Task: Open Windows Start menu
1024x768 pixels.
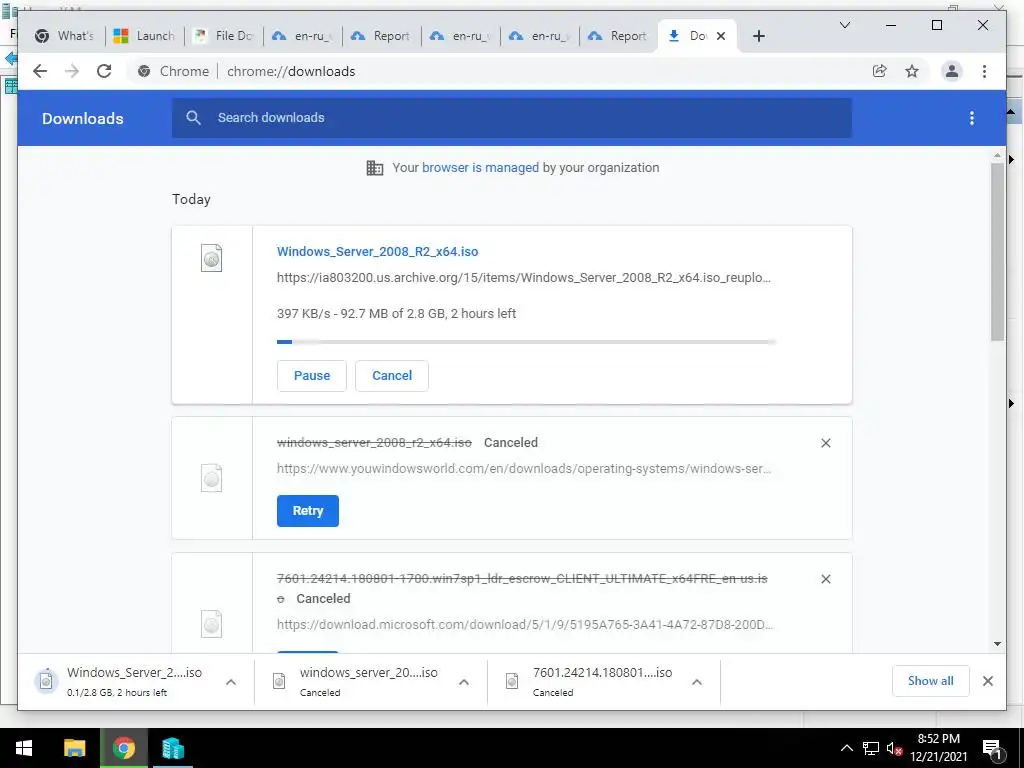Action: (x=24, y=748)
